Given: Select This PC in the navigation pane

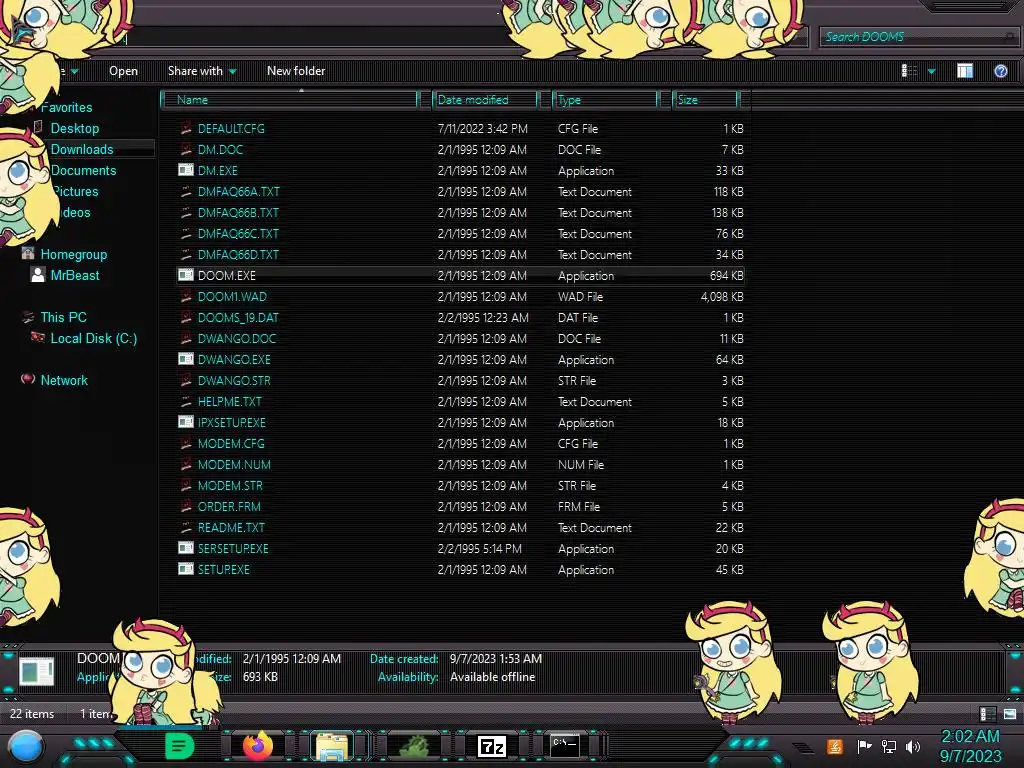Looking at the screenshot, I should pyautogui.click(x=63, y=317).
